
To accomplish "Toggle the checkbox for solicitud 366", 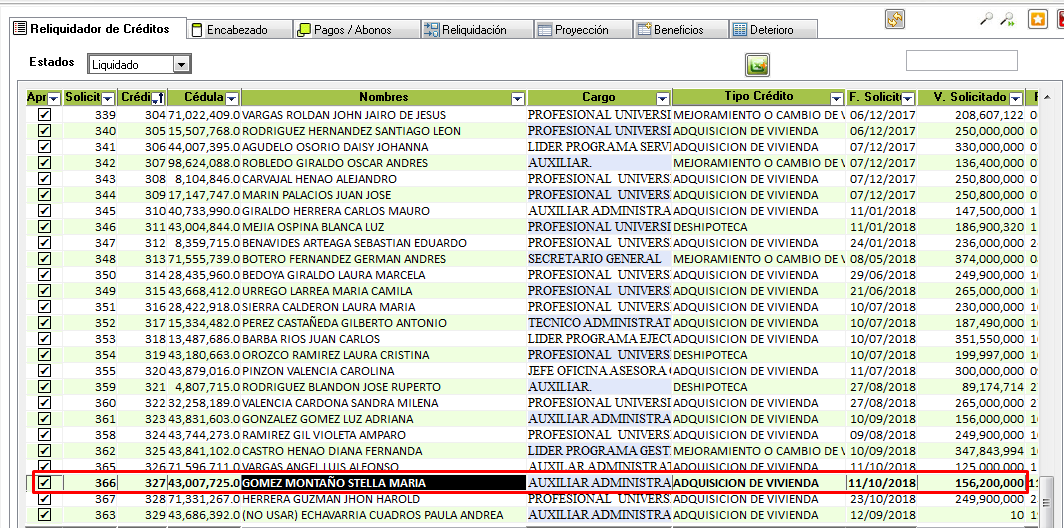I will (44, 483).
